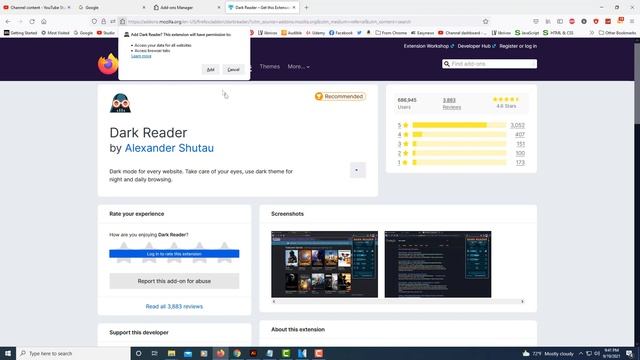Open the Facebook bookmark

(341, 33)
